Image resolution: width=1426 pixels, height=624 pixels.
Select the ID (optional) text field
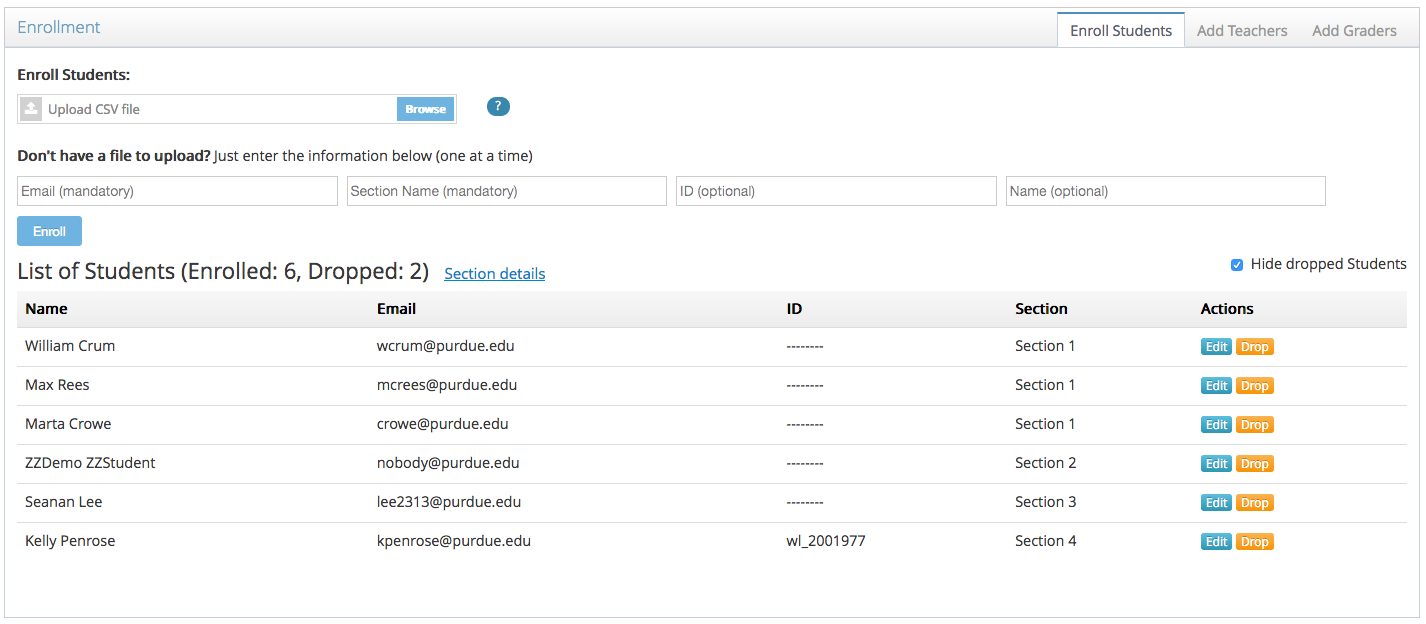pos(835,191)
